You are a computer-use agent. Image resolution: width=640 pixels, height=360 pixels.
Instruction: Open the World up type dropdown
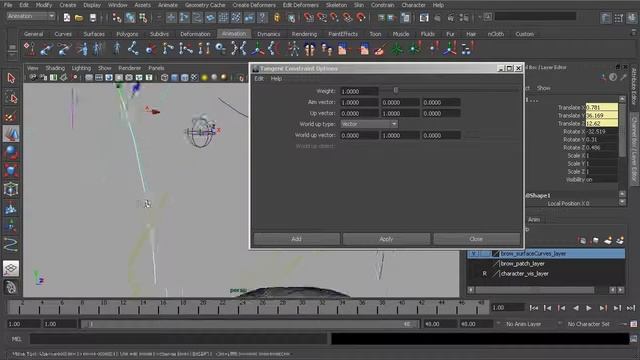pos(369,124)
